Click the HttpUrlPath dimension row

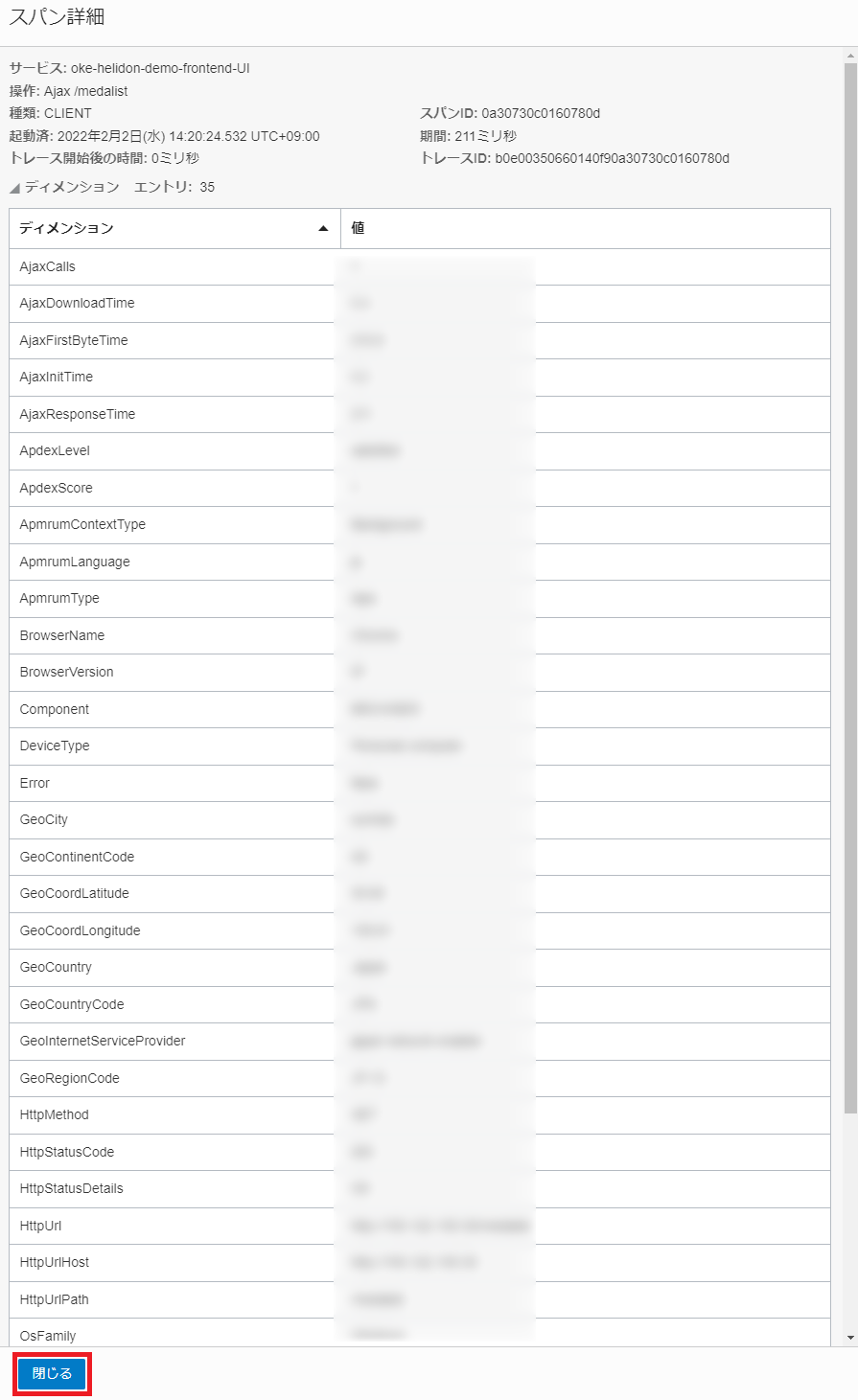click(x=55, y=1299)
